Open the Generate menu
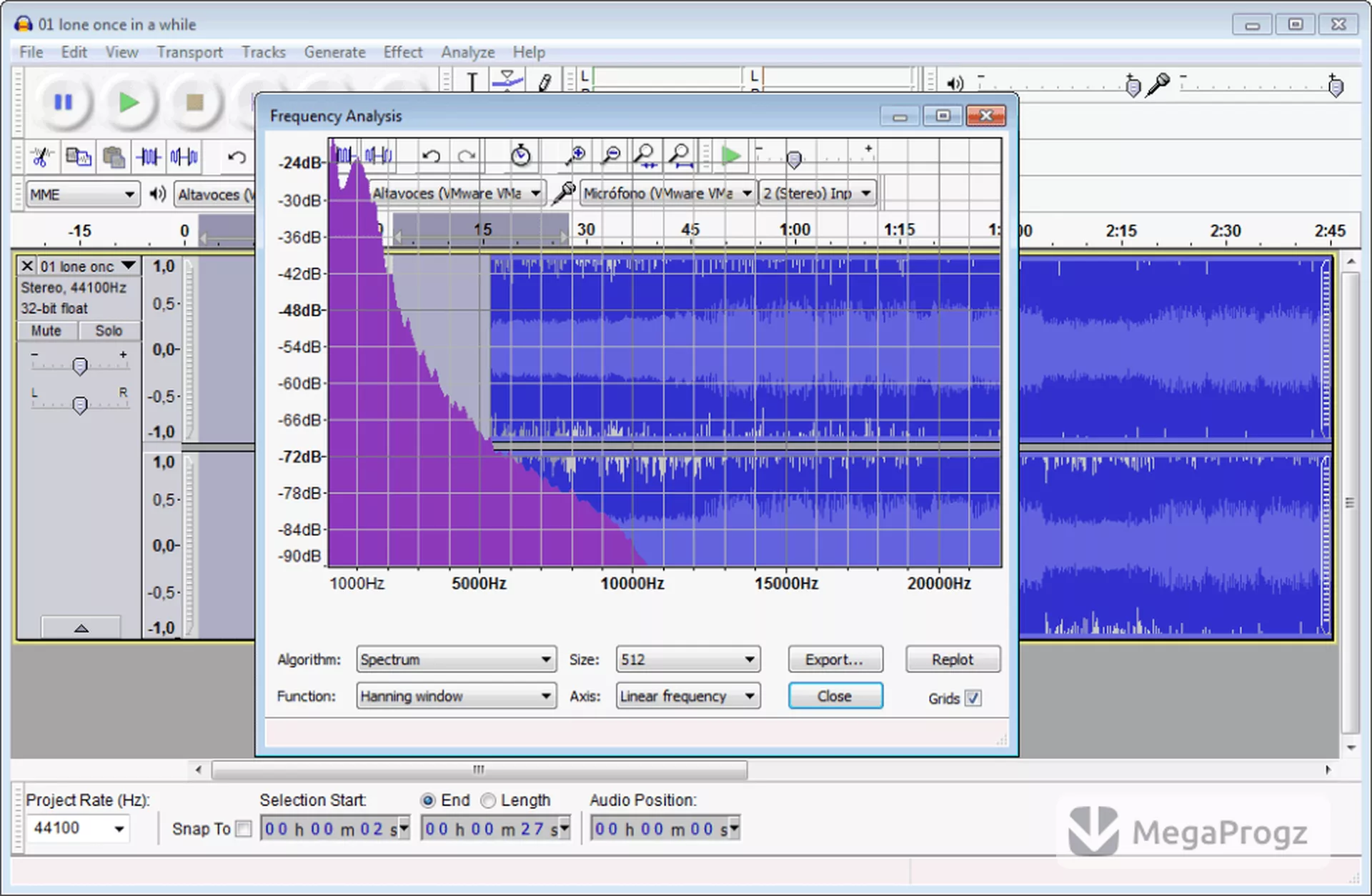The height and width of the screenshot is (896, 1372). point(334,52)
